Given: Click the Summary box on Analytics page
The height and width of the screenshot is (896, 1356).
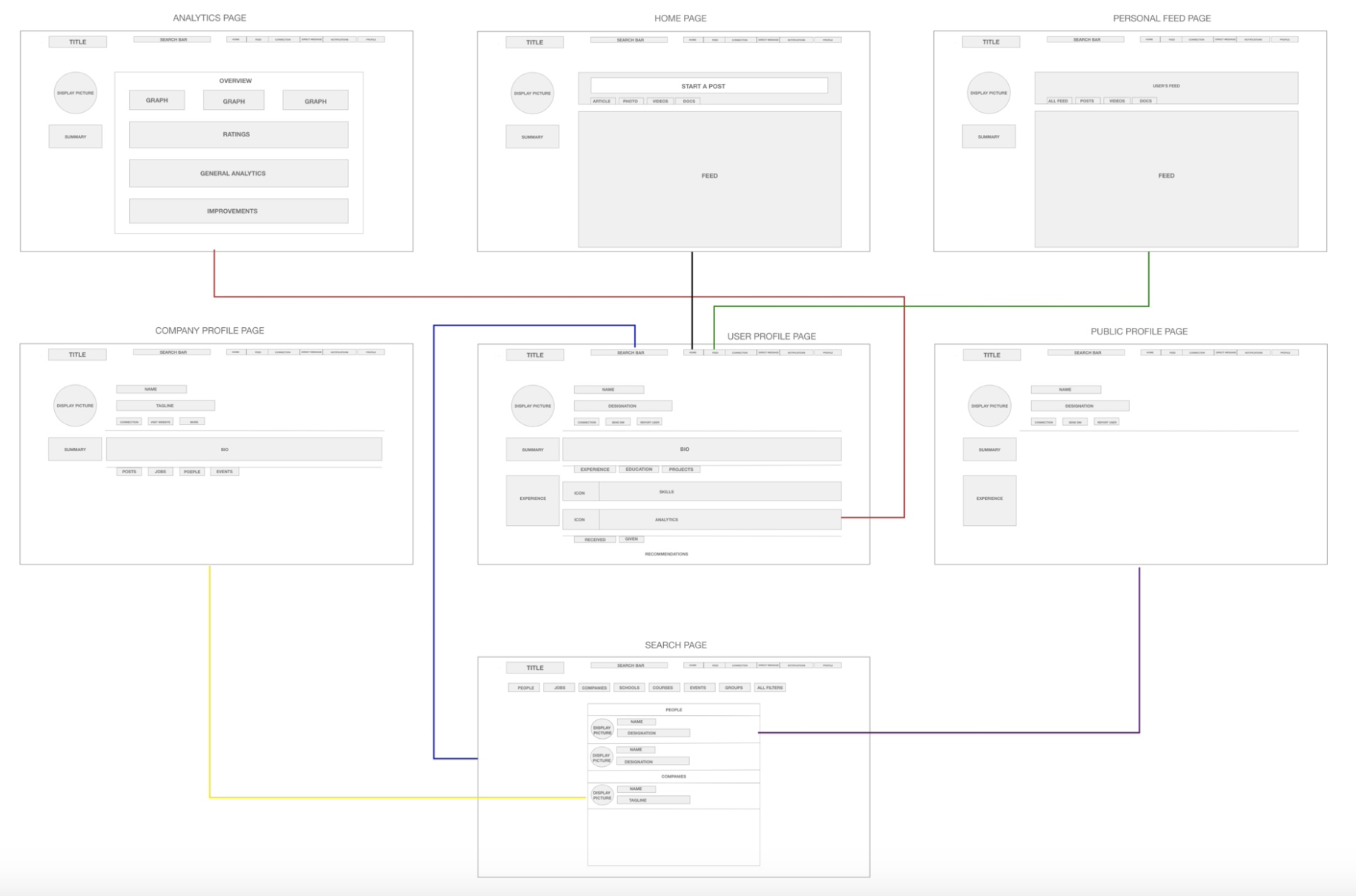Looking at the screenshot, I should tap(75, 136).
